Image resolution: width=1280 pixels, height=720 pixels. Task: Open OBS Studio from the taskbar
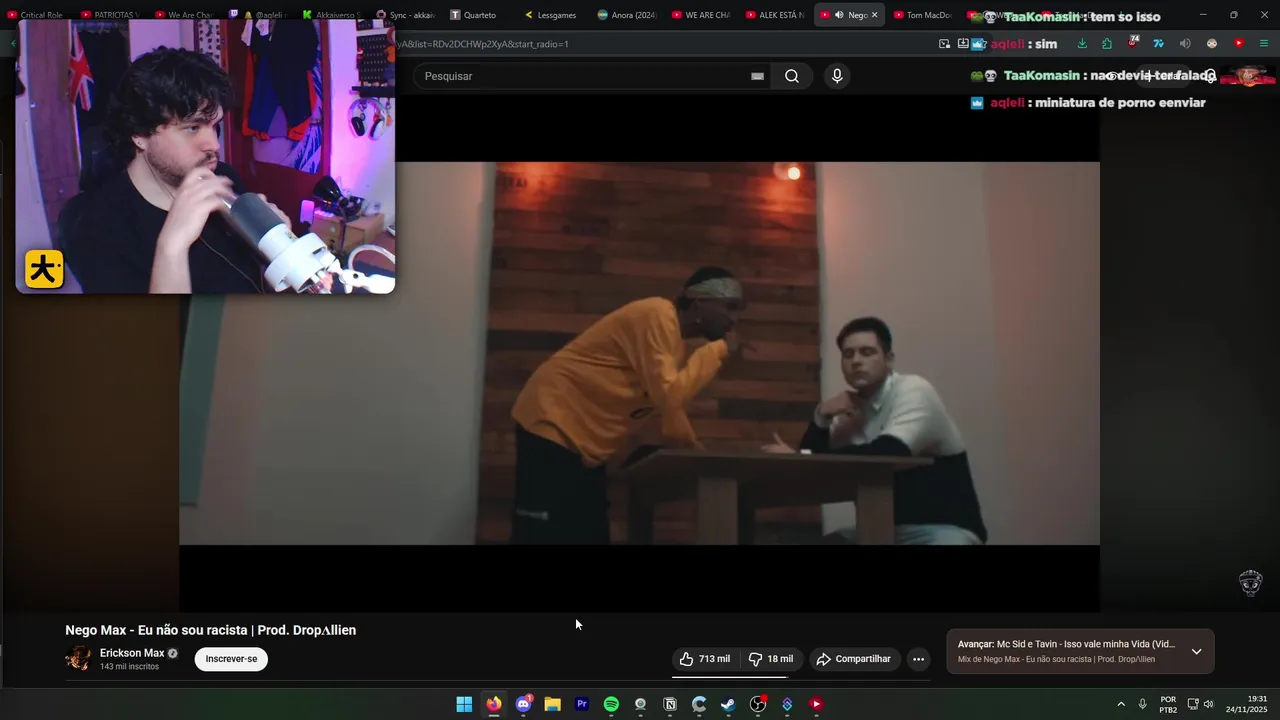[x=758, y=704]
